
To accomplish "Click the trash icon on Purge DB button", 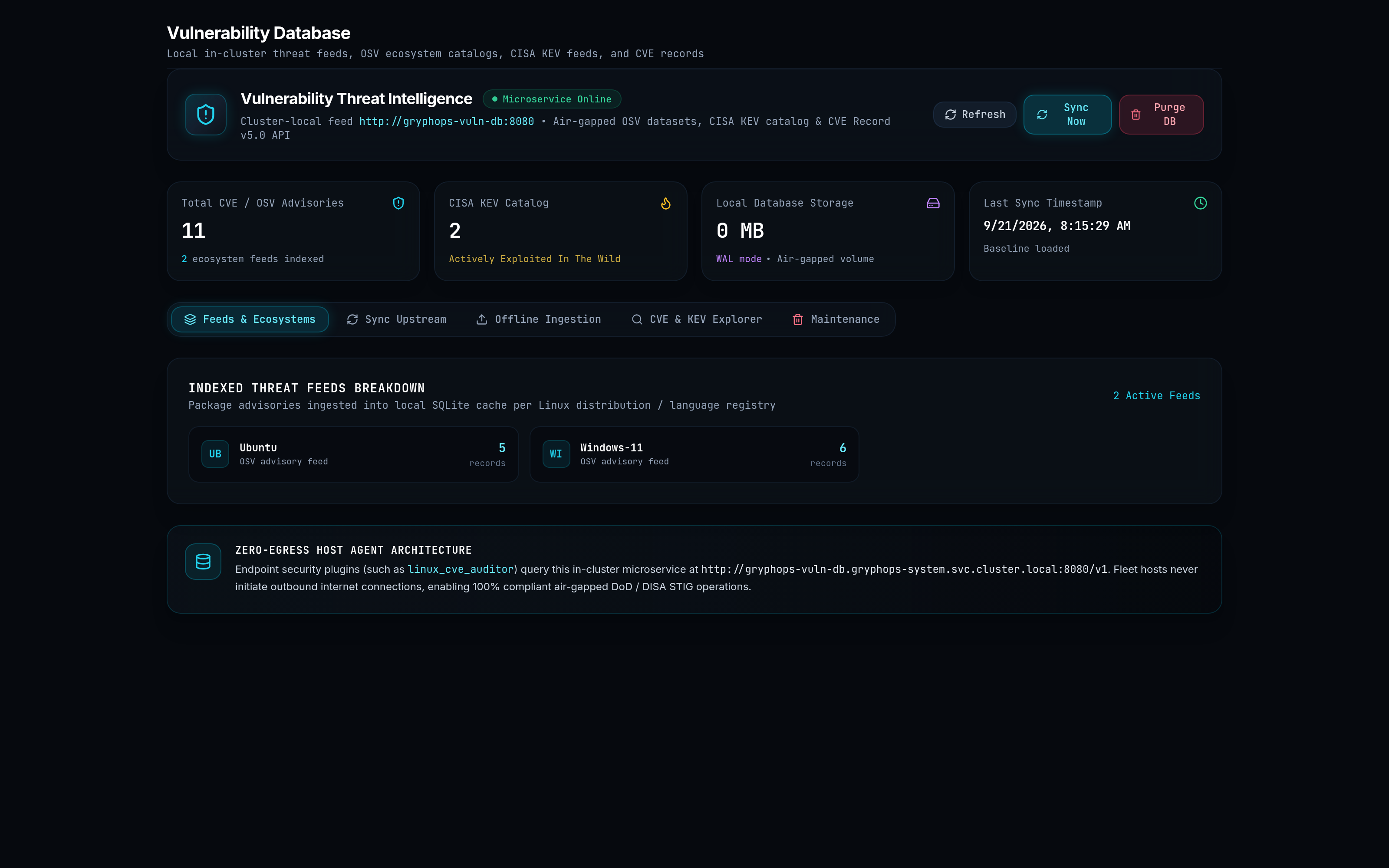I will tap(1136, 115).
